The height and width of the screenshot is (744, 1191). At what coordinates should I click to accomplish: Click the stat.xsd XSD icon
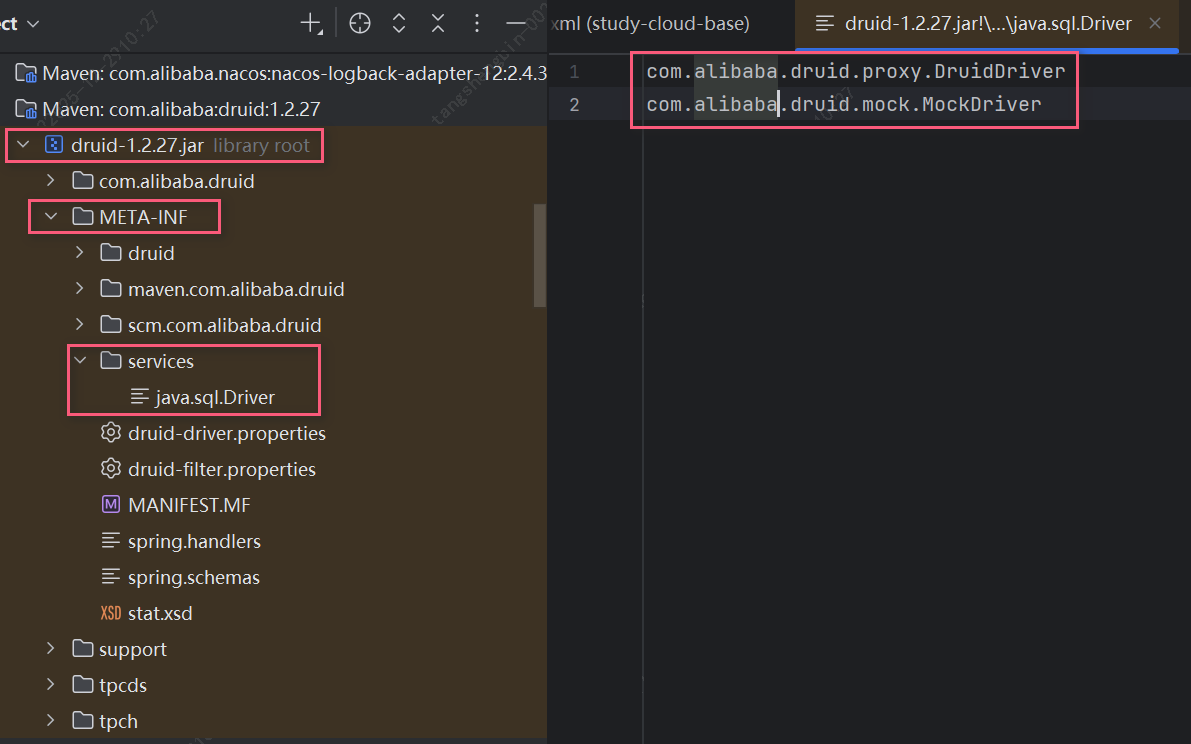click(111, 613)
